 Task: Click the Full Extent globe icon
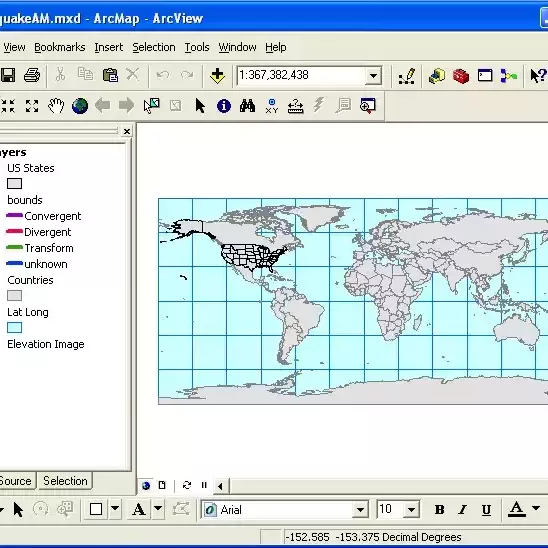pos(80,106)
